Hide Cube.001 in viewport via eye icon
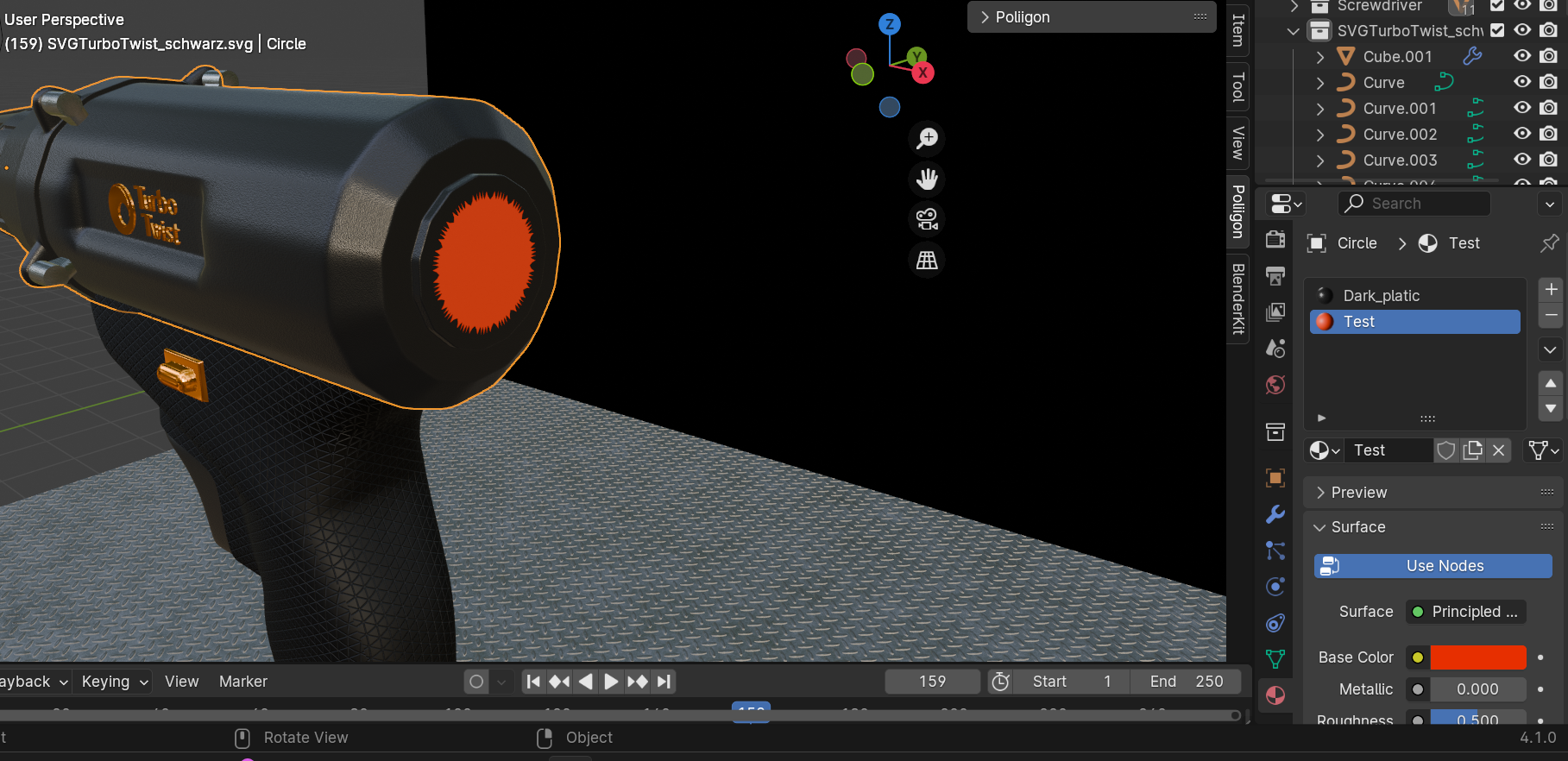1568x761 pixels. click(1523, 56)
